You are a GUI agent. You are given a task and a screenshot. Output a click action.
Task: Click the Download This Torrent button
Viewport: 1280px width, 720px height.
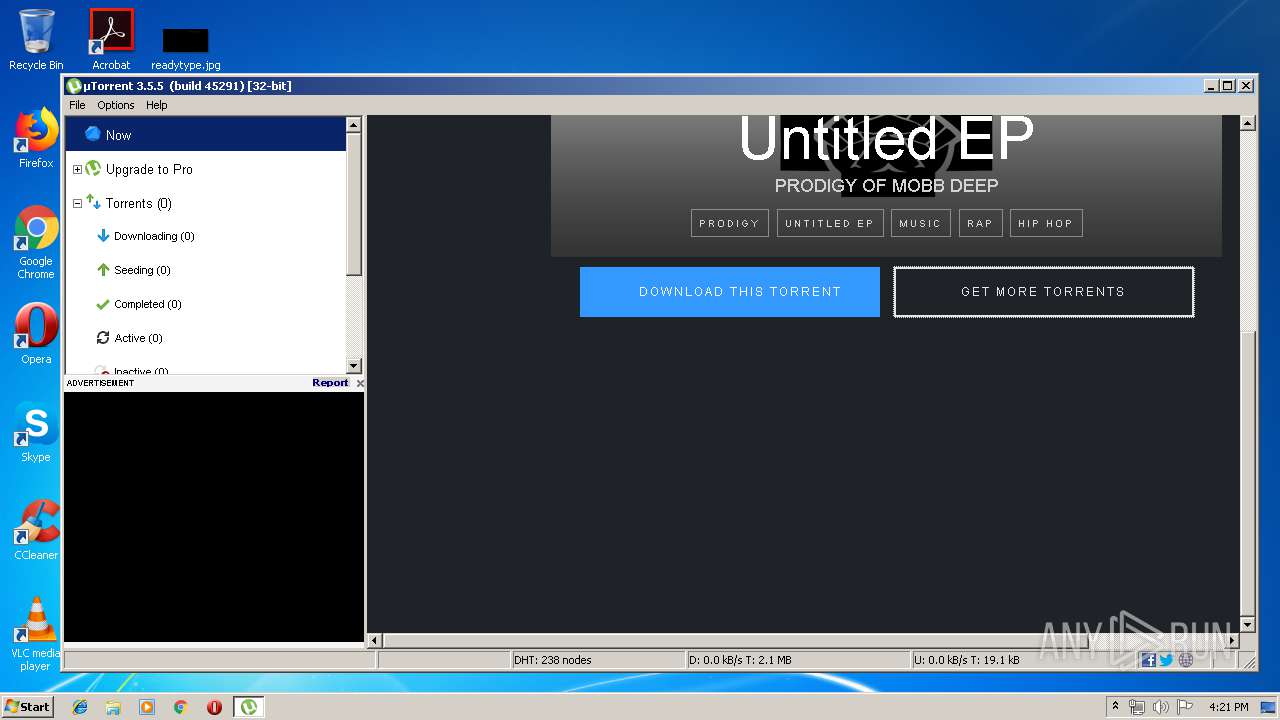coord(730,292)
